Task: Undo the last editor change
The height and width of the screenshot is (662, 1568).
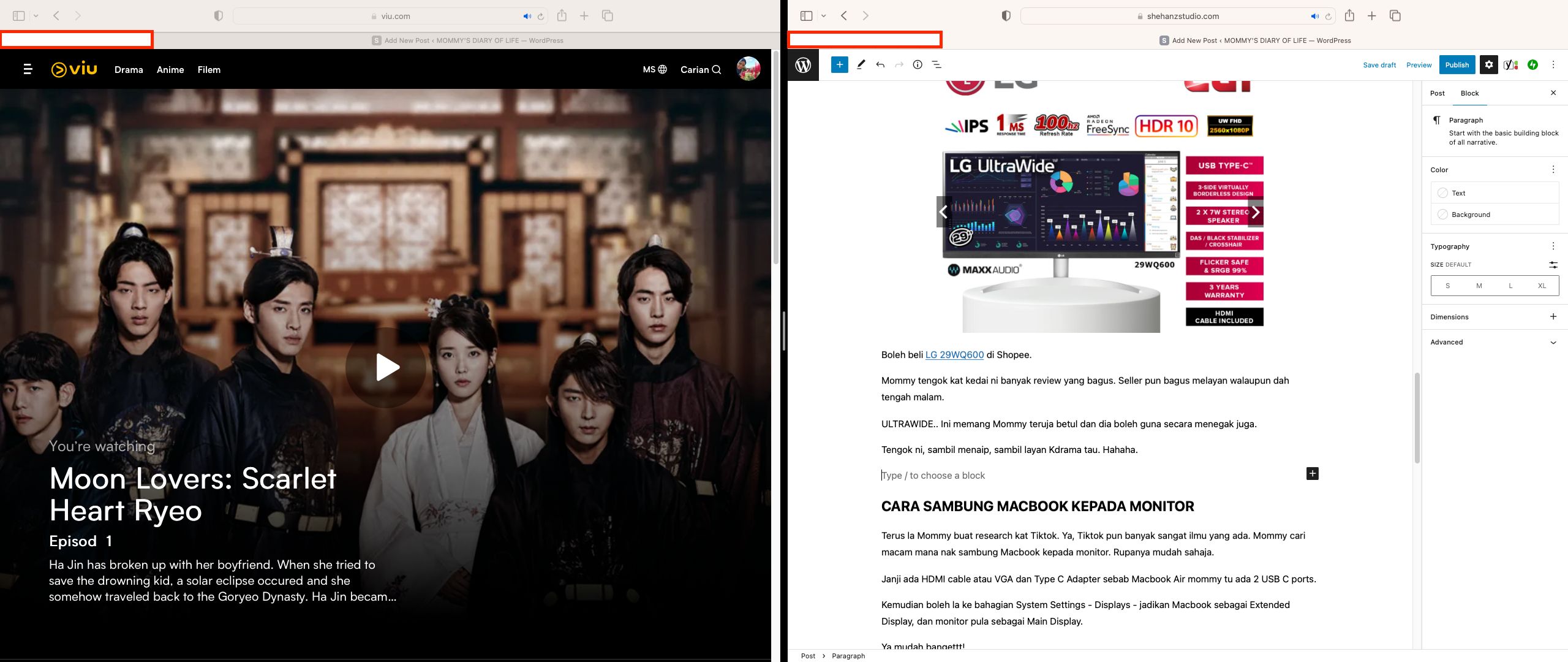Action: pos(880,64)
